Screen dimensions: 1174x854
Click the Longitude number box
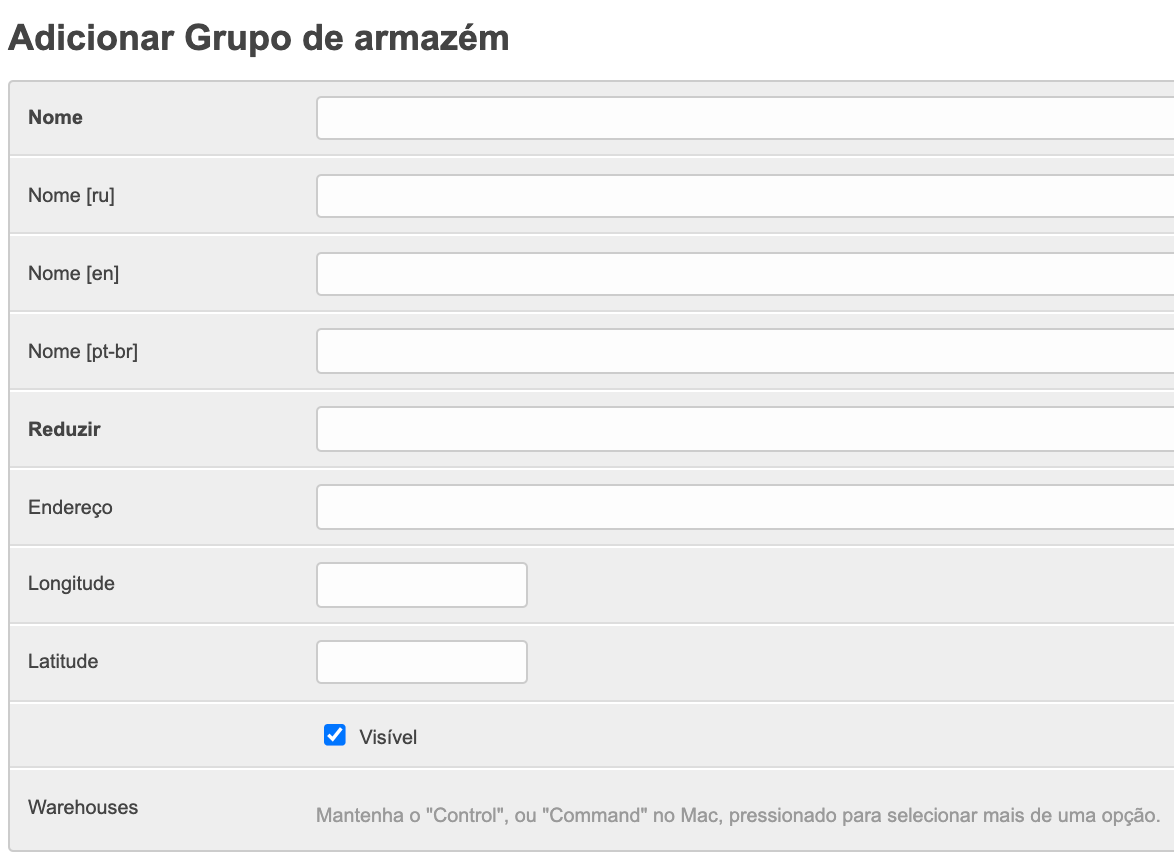click(421, 585)
